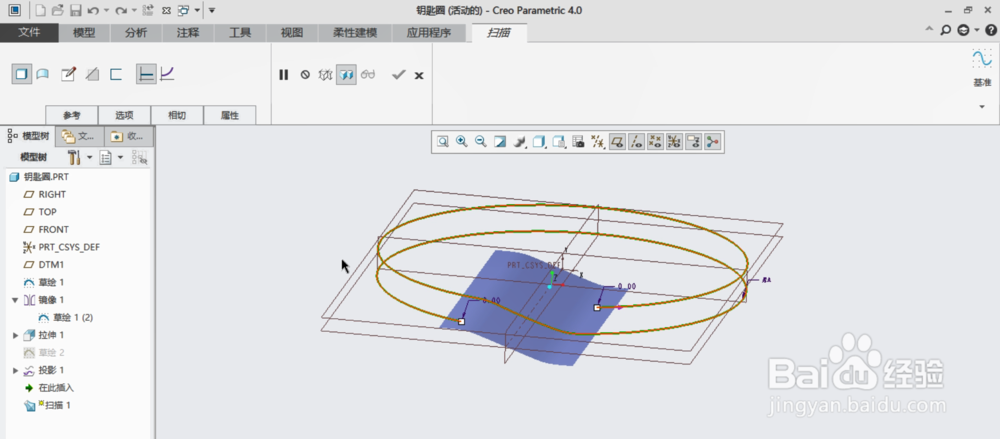Undo the last action
This screenshot has height=439, width=1000.
[x=93, y=10]
